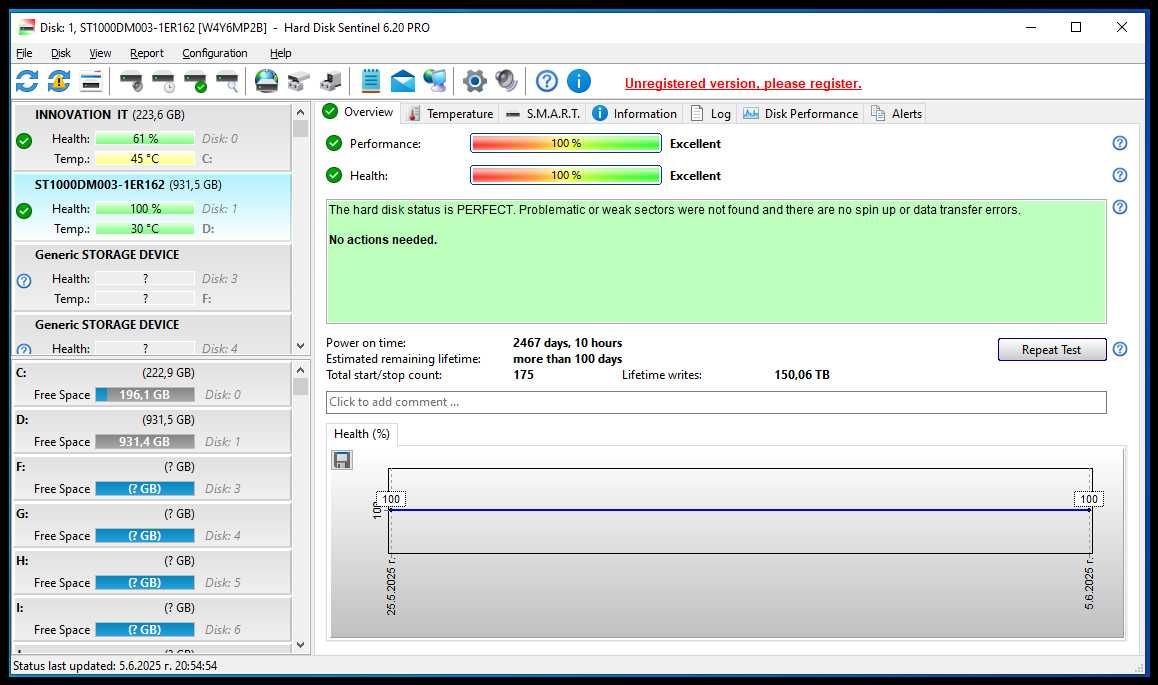The height and width of the screenshot is (685, 1158).
Task: Click green status check icon for INNOVATION IT
Action: point(24,141)
